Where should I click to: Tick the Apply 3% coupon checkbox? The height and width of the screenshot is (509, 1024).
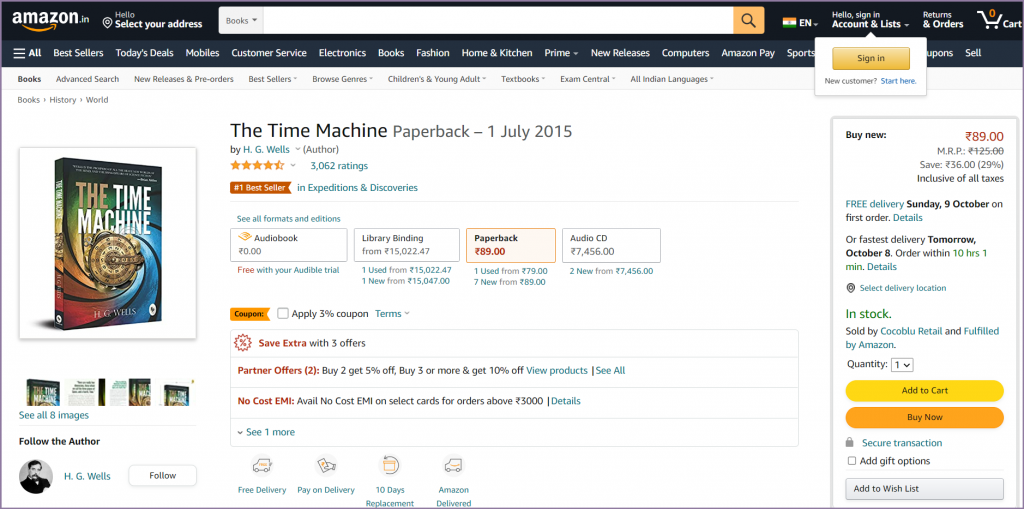point(283,314)
